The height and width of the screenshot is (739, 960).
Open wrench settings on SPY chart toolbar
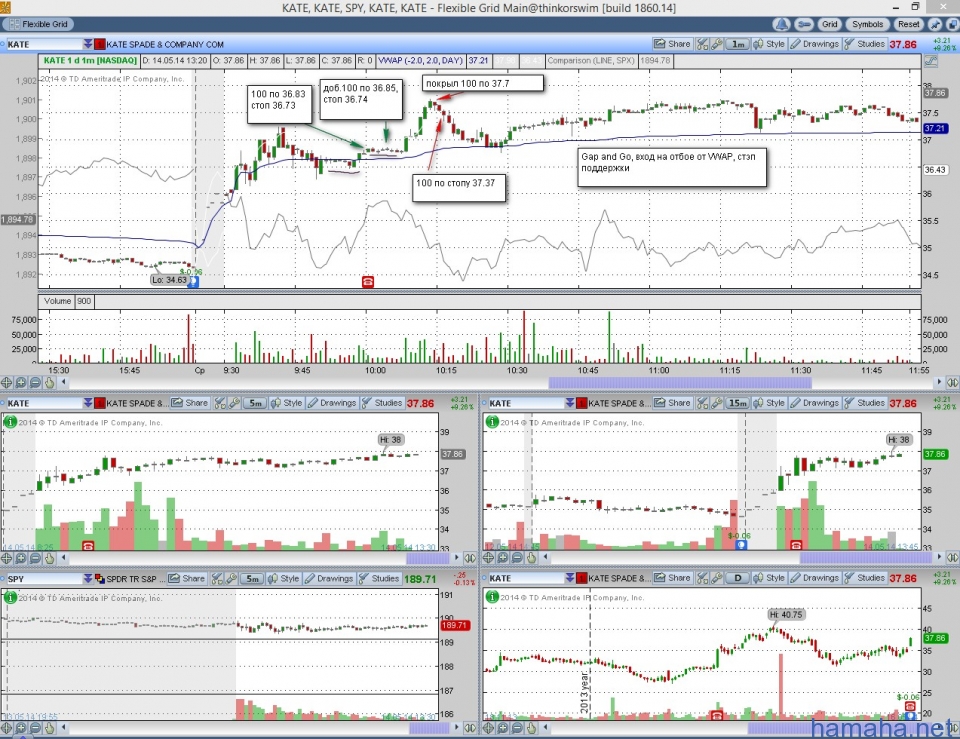pos(231,579)
